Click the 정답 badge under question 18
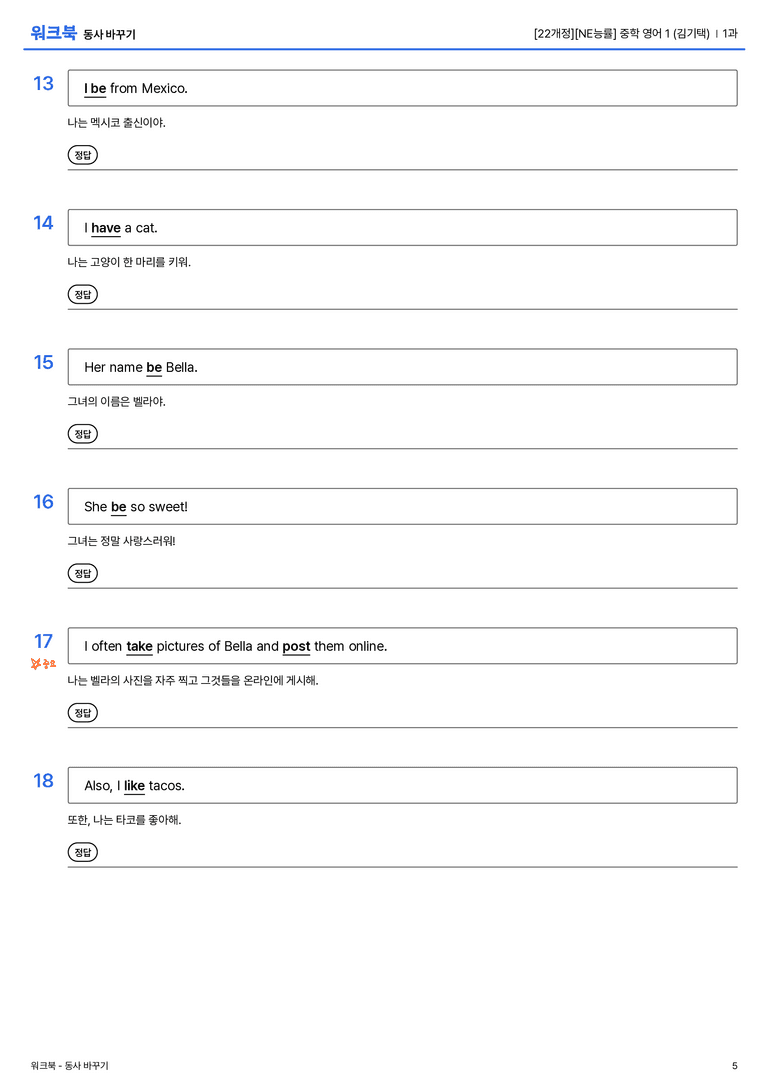This screenshot has width=768, height=1087. click(x=82, y=852)
